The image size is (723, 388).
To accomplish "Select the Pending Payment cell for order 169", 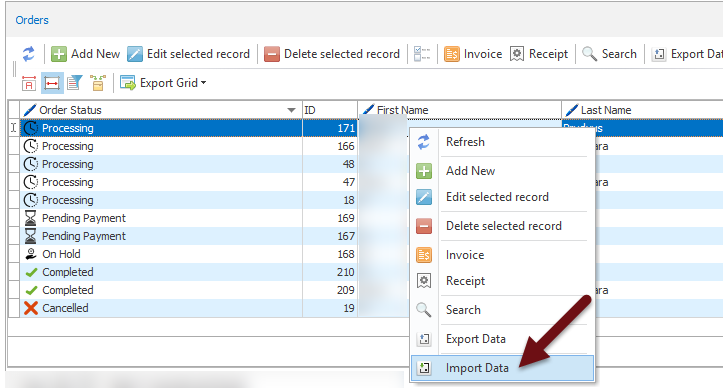I will click(161, 218).
